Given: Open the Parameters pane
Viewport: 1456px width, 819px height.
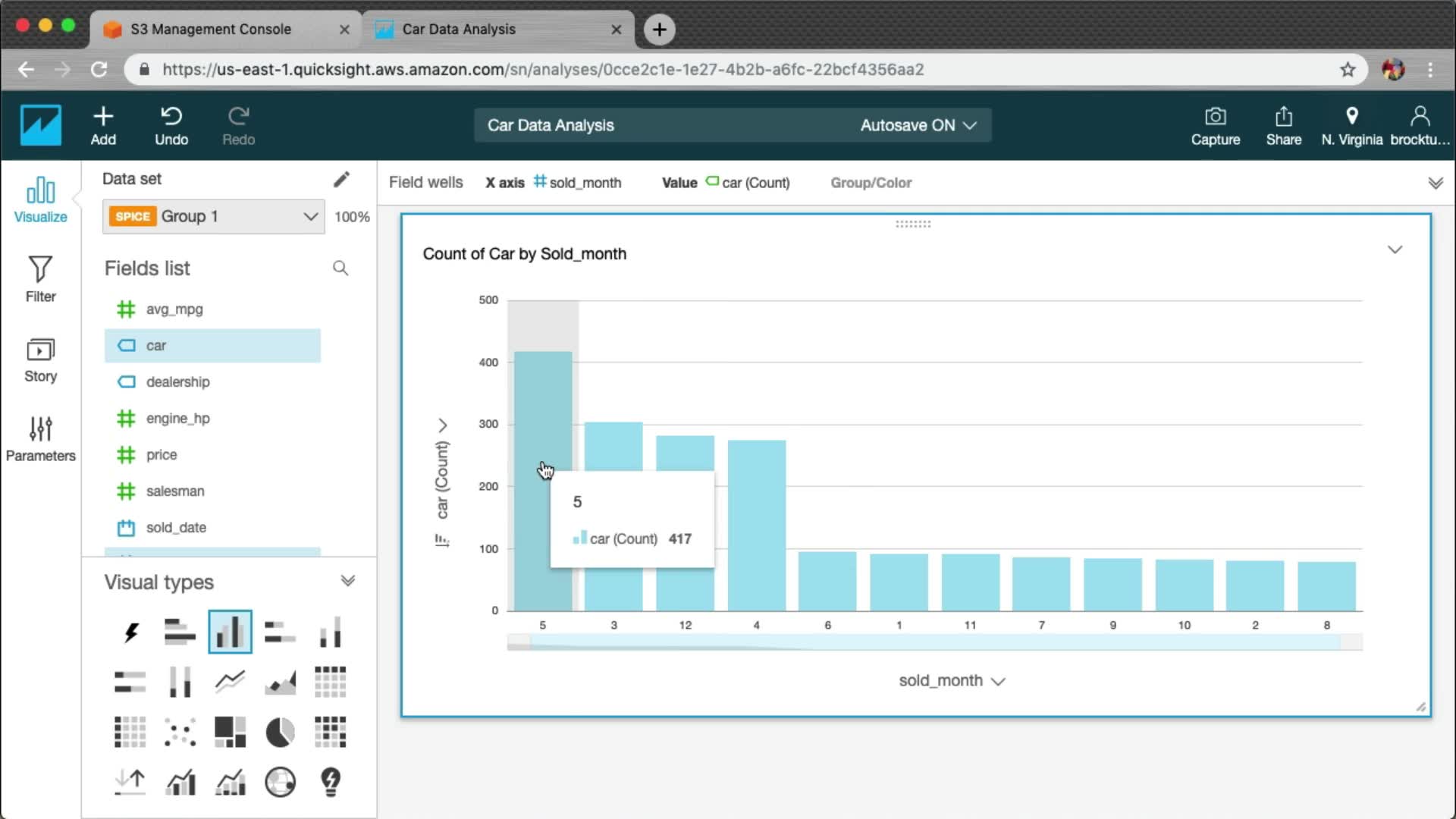Looking at the screenshot, I should click(x=40, y=438).
